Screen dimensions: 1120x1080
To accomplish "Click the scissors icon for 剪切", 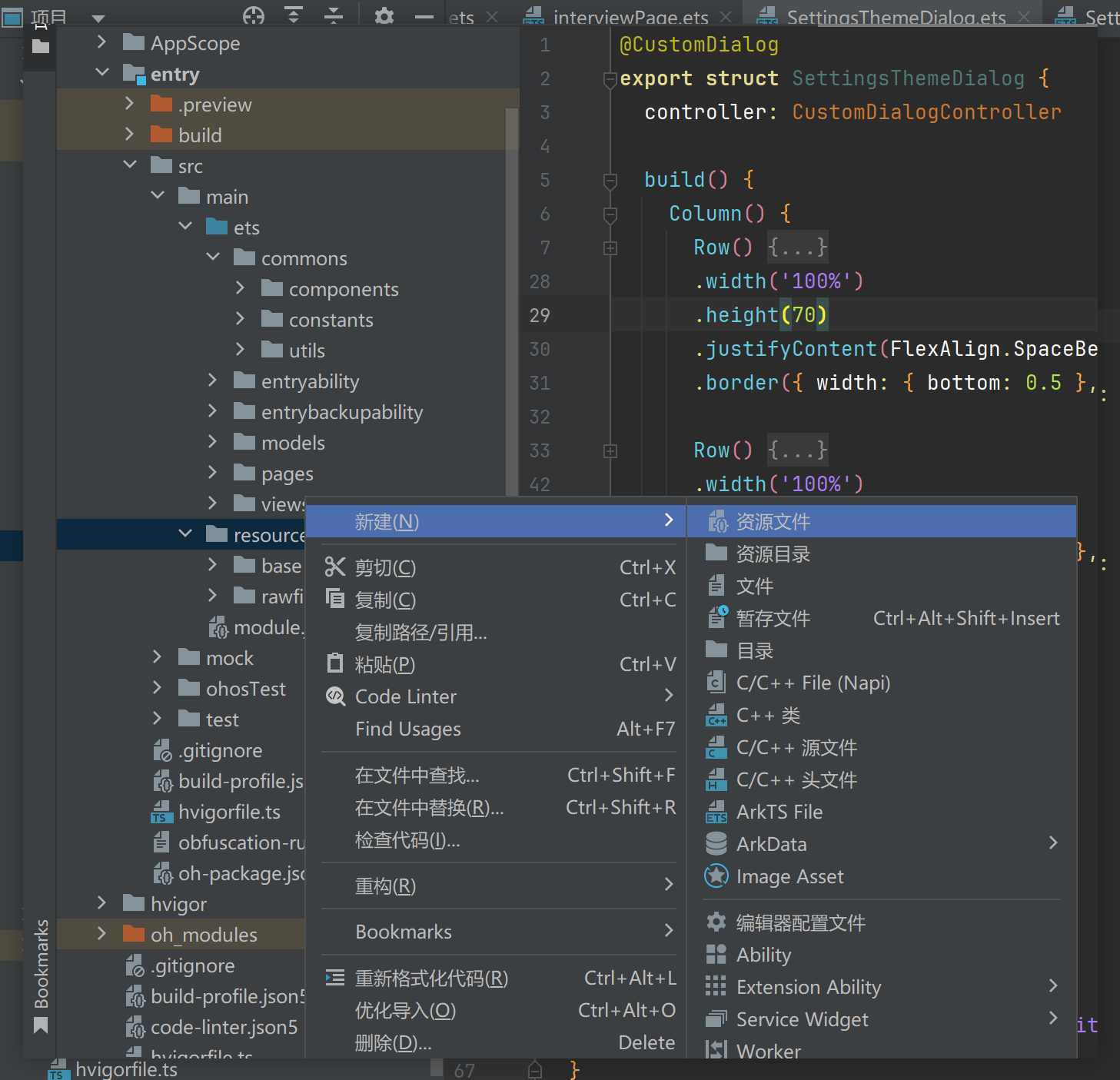I will click(335, 567).
